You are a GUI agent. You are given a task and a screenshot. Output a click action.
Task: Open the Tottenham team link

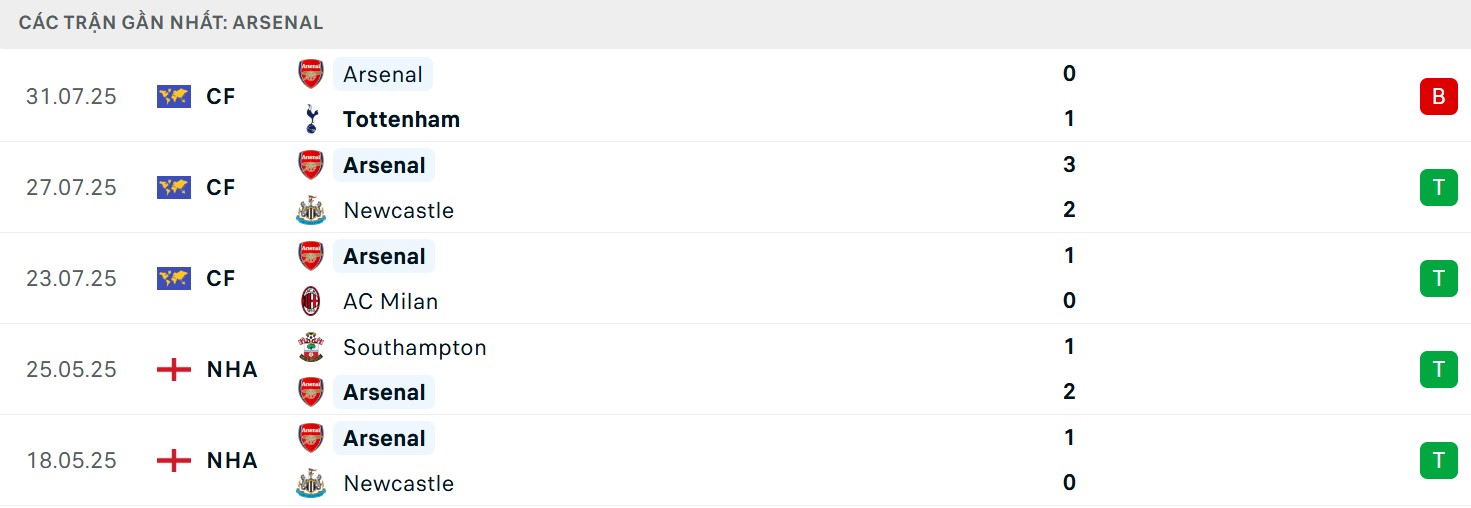click(401, 119)
